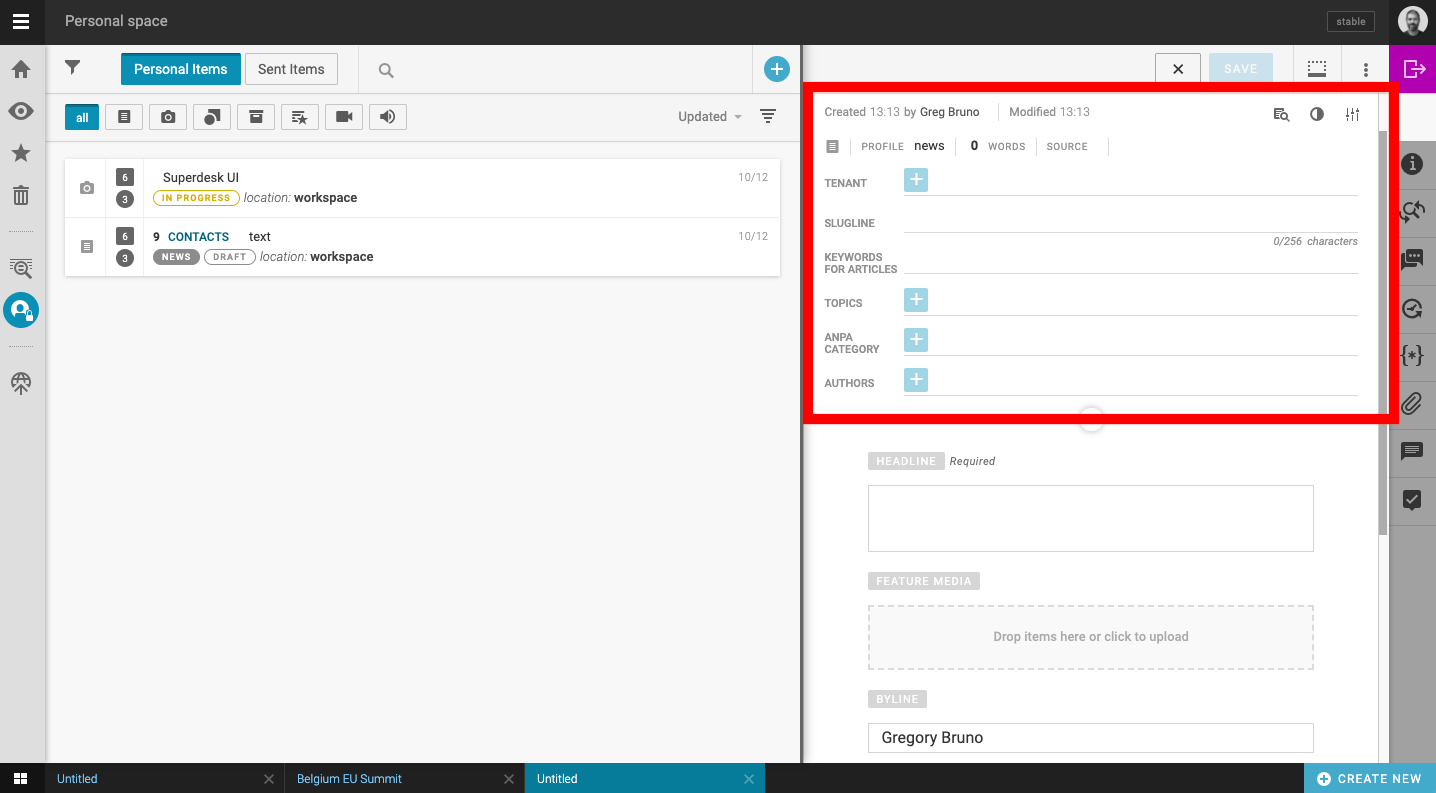Open the circular-arrows panel in the right sidebar
Screen dimensions: 1436x793
[1412, 211]
